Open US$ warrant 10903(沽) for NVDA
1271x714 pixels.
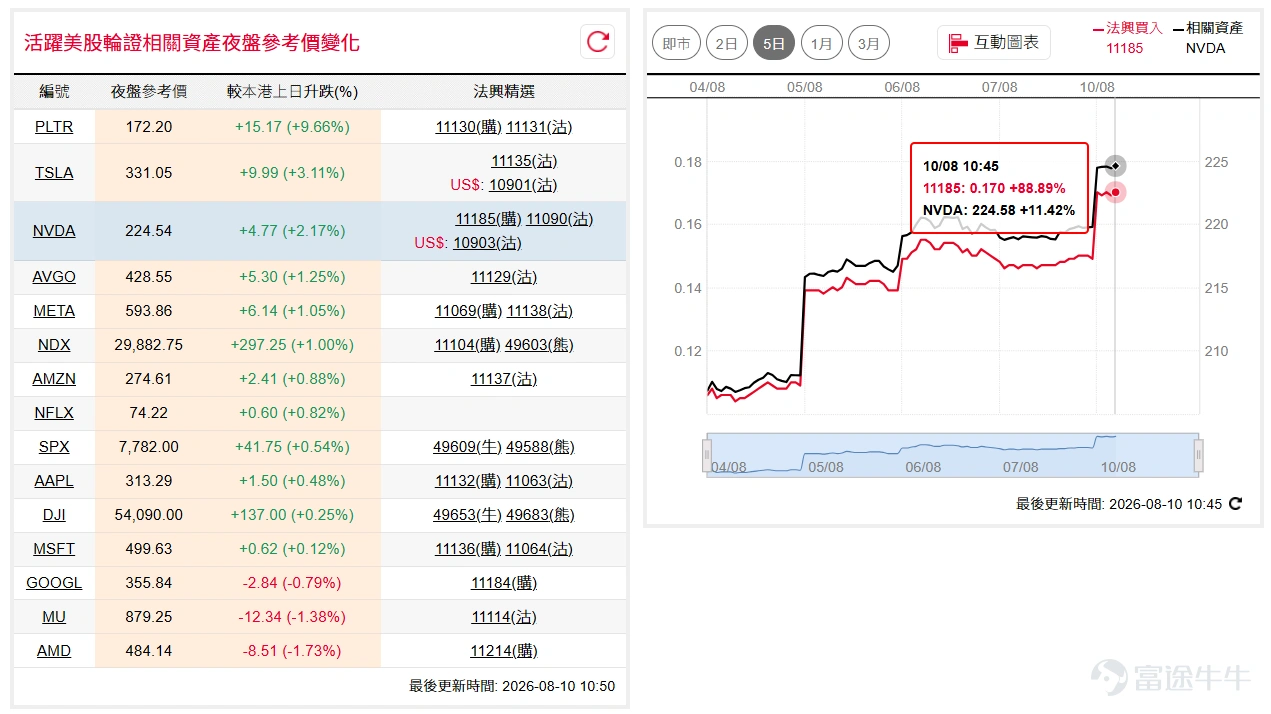487,243
